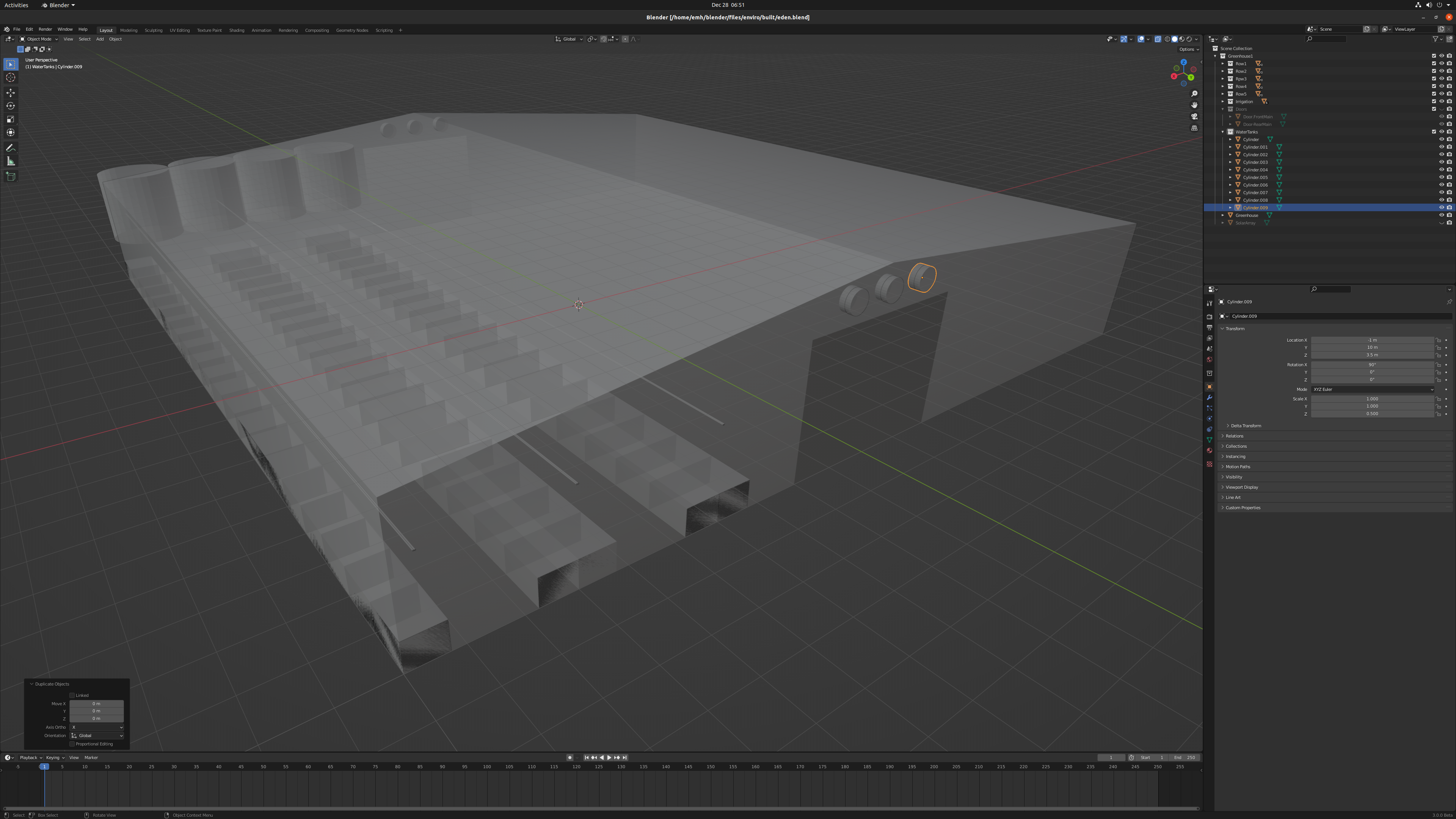Open the Object Data properties tab
The height and width of the screenshot is (819, 1456).
coord(1210,440)
